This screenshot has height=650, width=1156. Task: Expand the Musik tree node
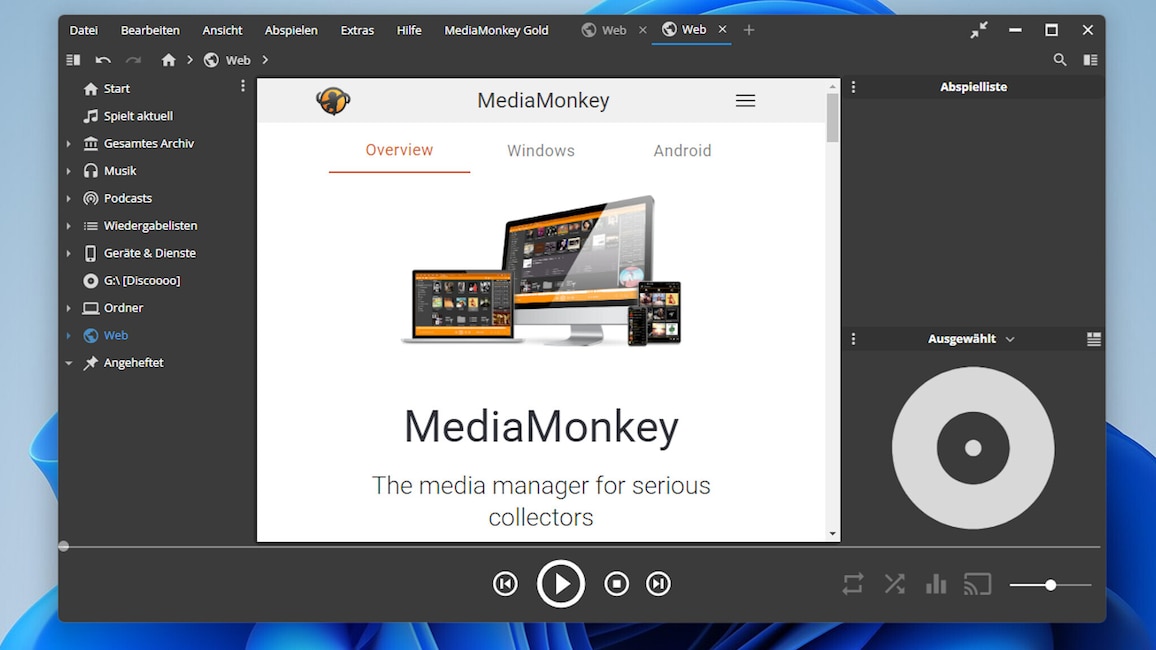pyautogui.click(x=69, y=171)
